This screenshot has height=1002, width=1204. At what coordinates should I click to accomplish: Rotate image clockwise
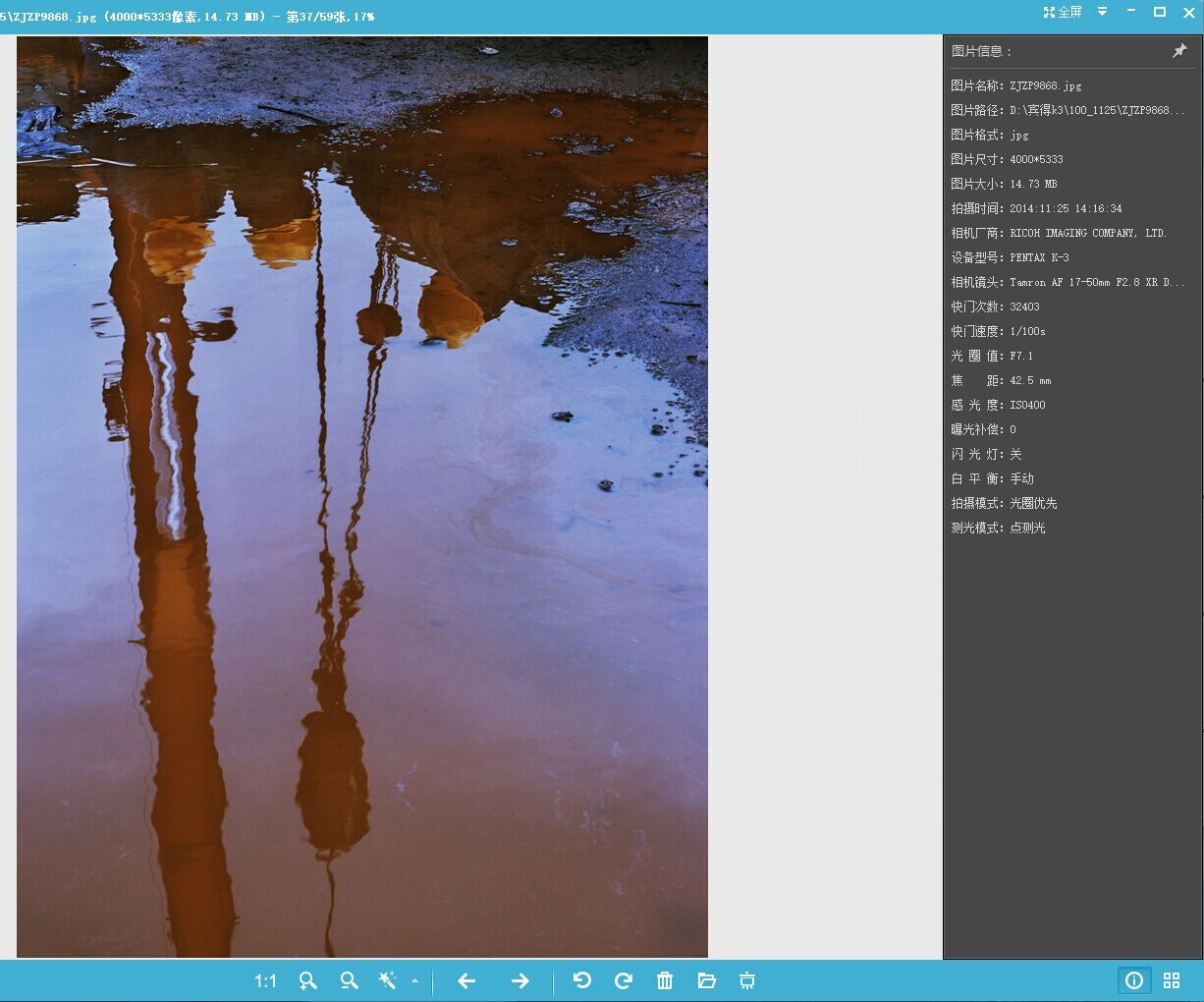point(623,980)
